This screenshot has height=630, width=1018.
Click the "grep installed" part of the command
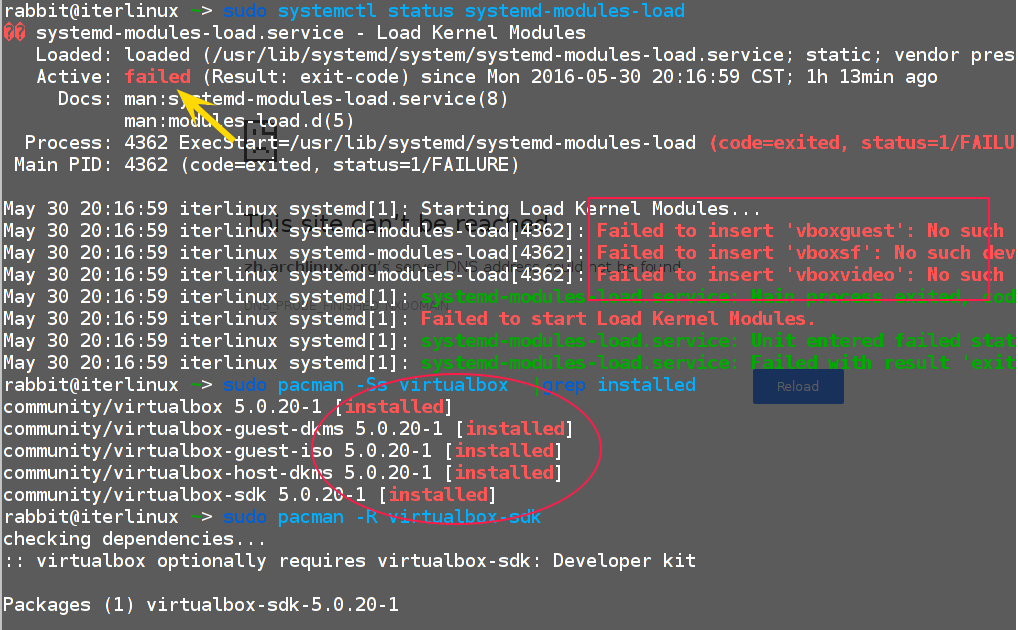[619, 386]
